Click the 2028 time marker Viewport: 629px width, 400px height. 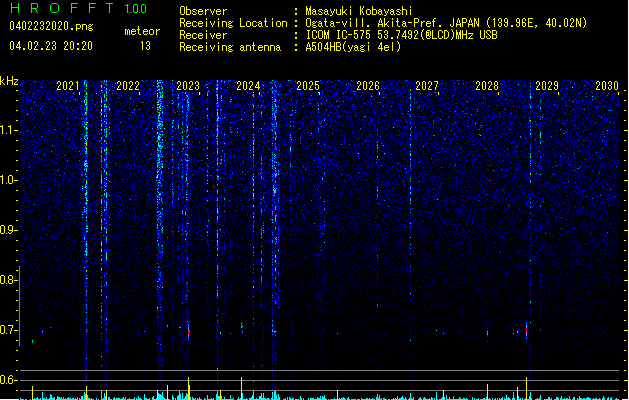pos(487,86)
